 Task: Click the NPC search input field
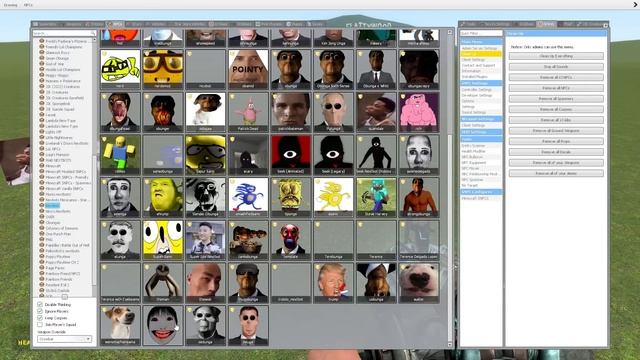64,33
